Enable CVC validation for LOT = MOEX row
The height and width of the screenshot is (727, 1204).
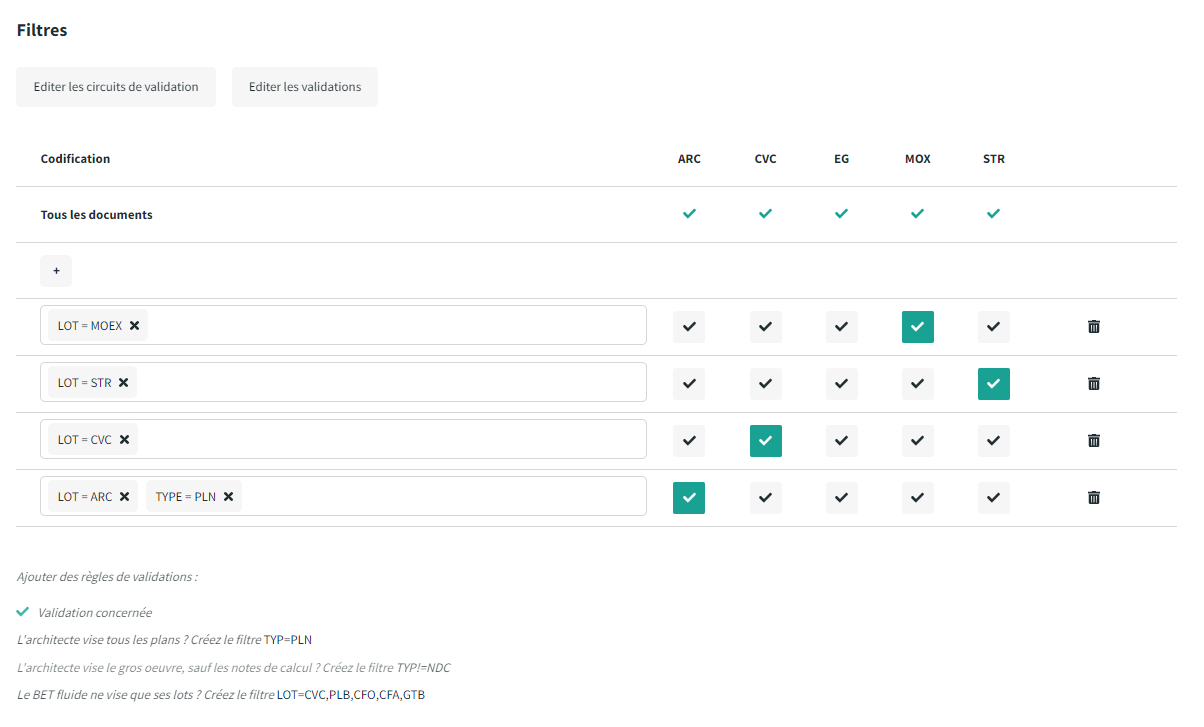coord(765,327)
